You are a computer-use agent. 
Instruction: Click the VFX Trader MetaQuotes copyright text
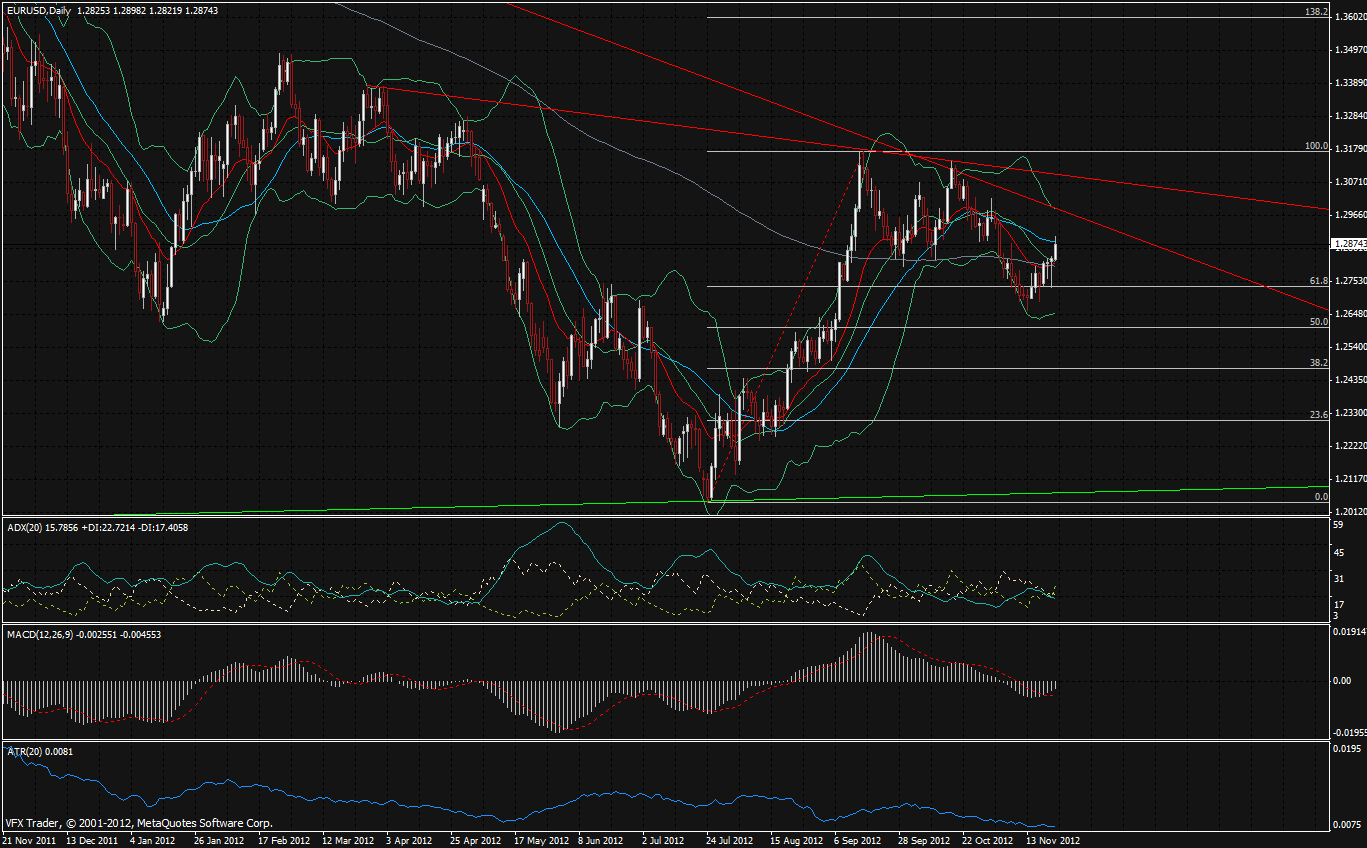pyautogui.click(x=138, y=825)
